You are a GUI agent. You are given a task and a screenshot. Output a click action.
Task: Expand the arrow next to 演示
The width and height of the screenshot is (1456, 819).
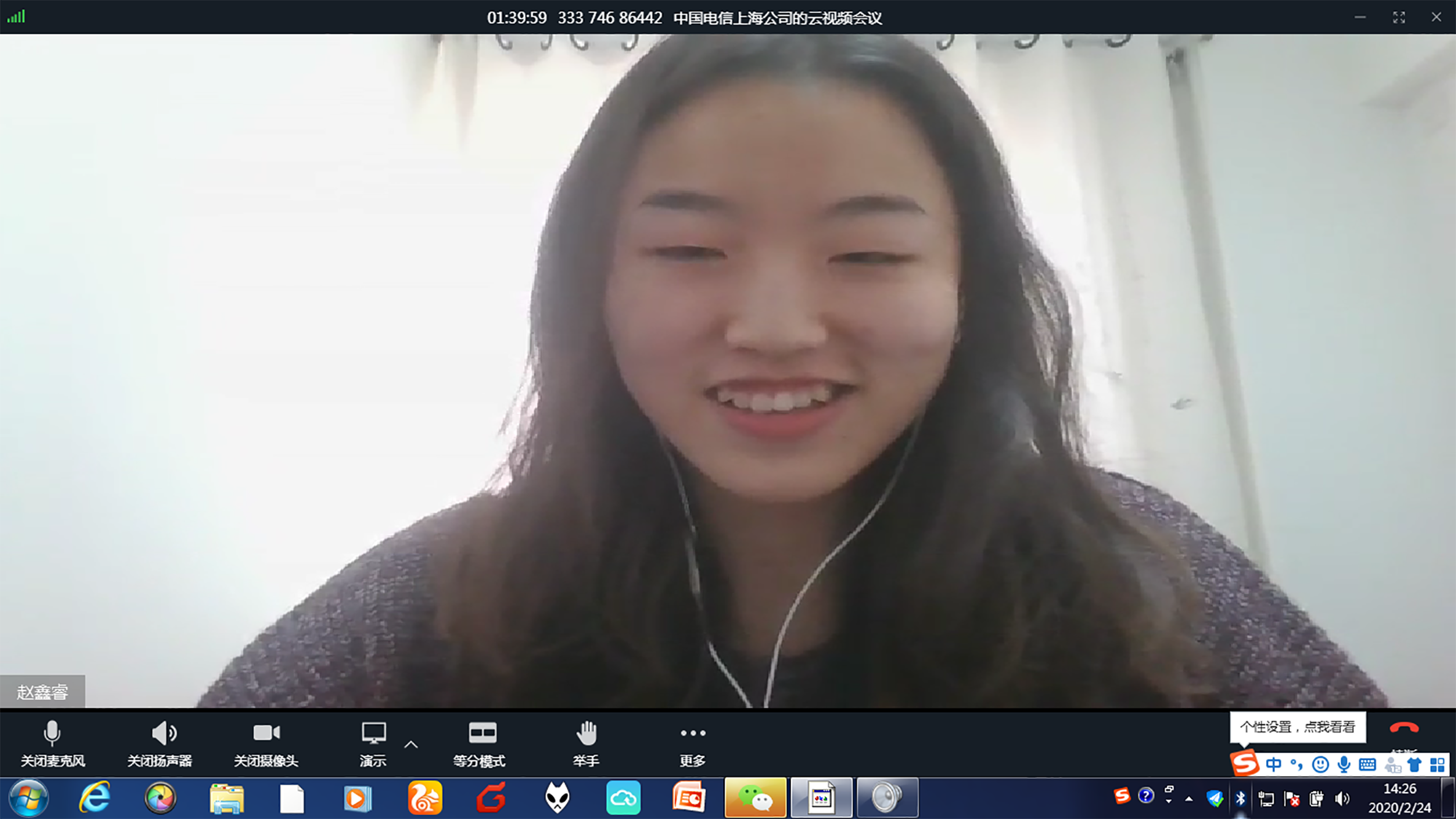pos(411,745)
